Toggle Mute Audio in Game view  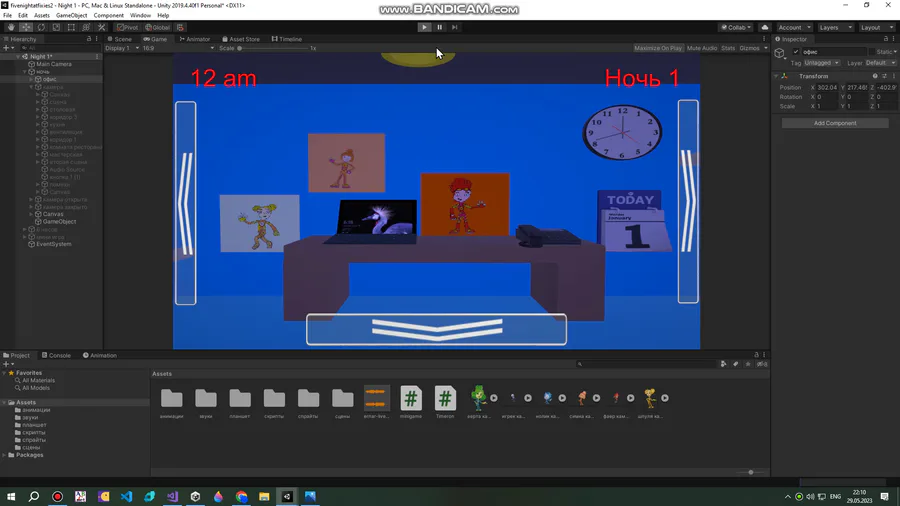701,48
